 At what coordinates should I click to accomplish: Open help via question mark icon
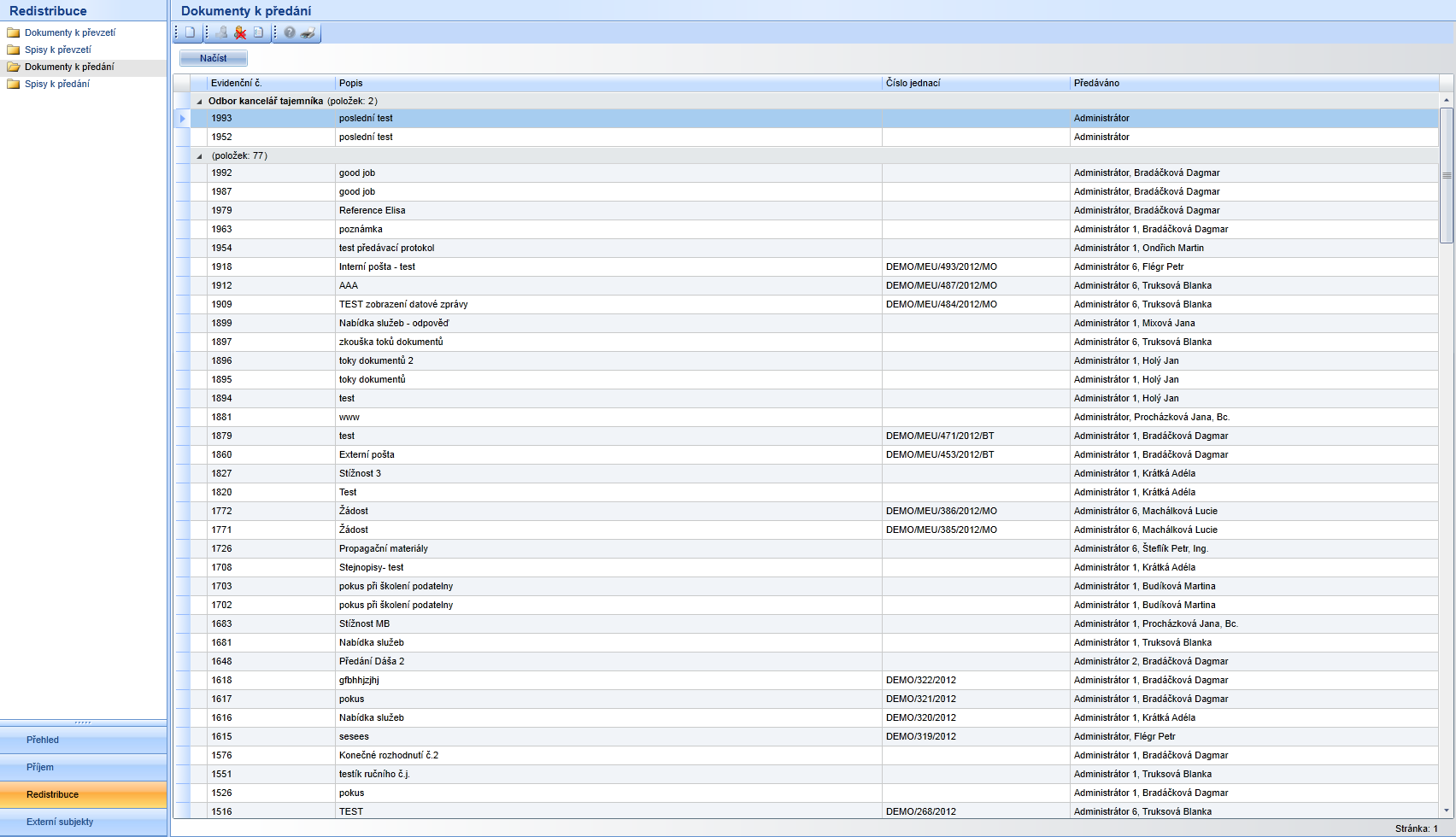(x=290, y=32)
